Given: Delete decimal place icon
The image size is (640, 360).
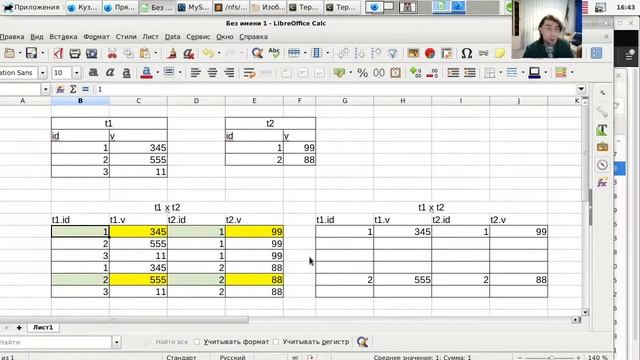Looking at the screenshot, I should (x=432, y=73).
